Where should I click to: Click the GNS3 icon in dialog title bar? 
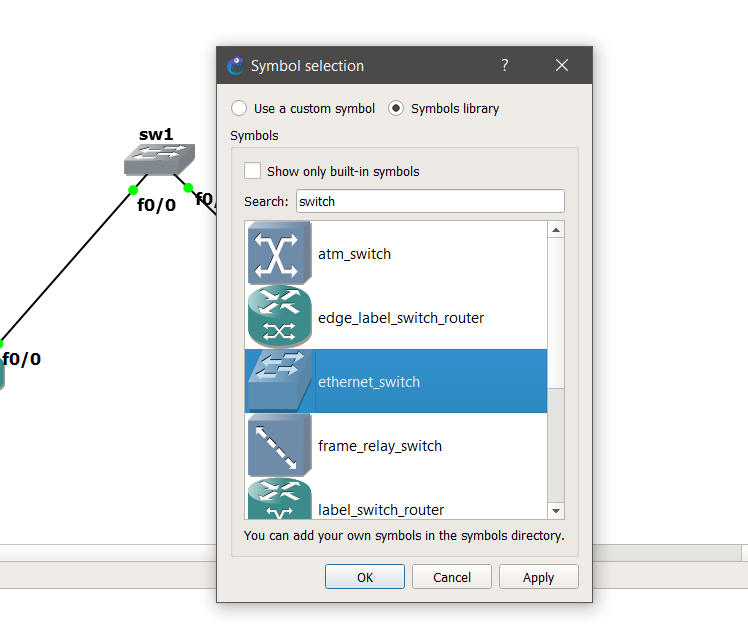click(236, 65)
